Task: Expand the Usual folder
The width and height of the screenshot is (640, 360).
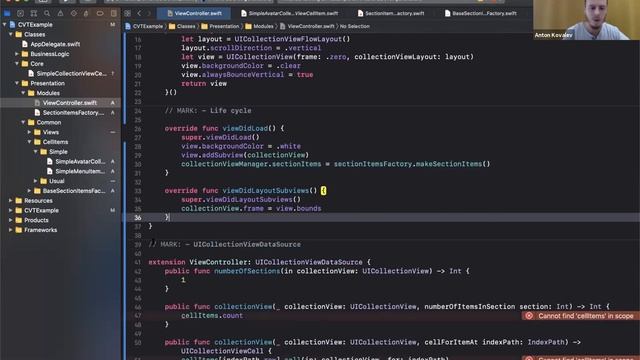Action: pyautogui.click(x=36, y=181)
